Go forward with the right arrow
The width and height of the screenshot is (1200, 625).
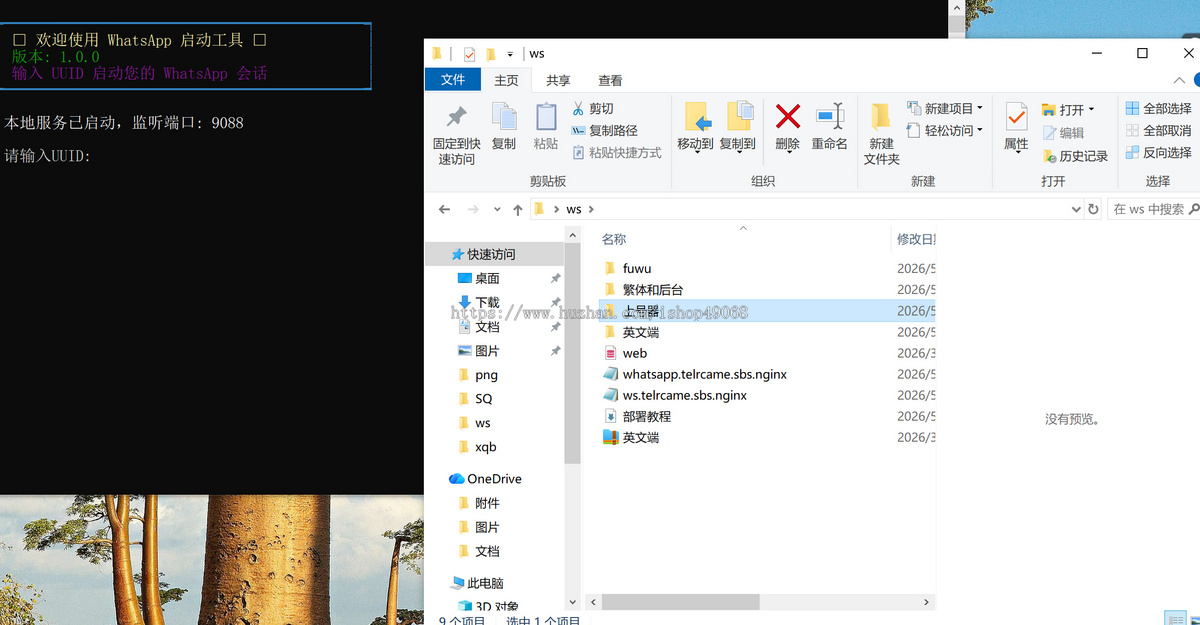tap(473, 209)
